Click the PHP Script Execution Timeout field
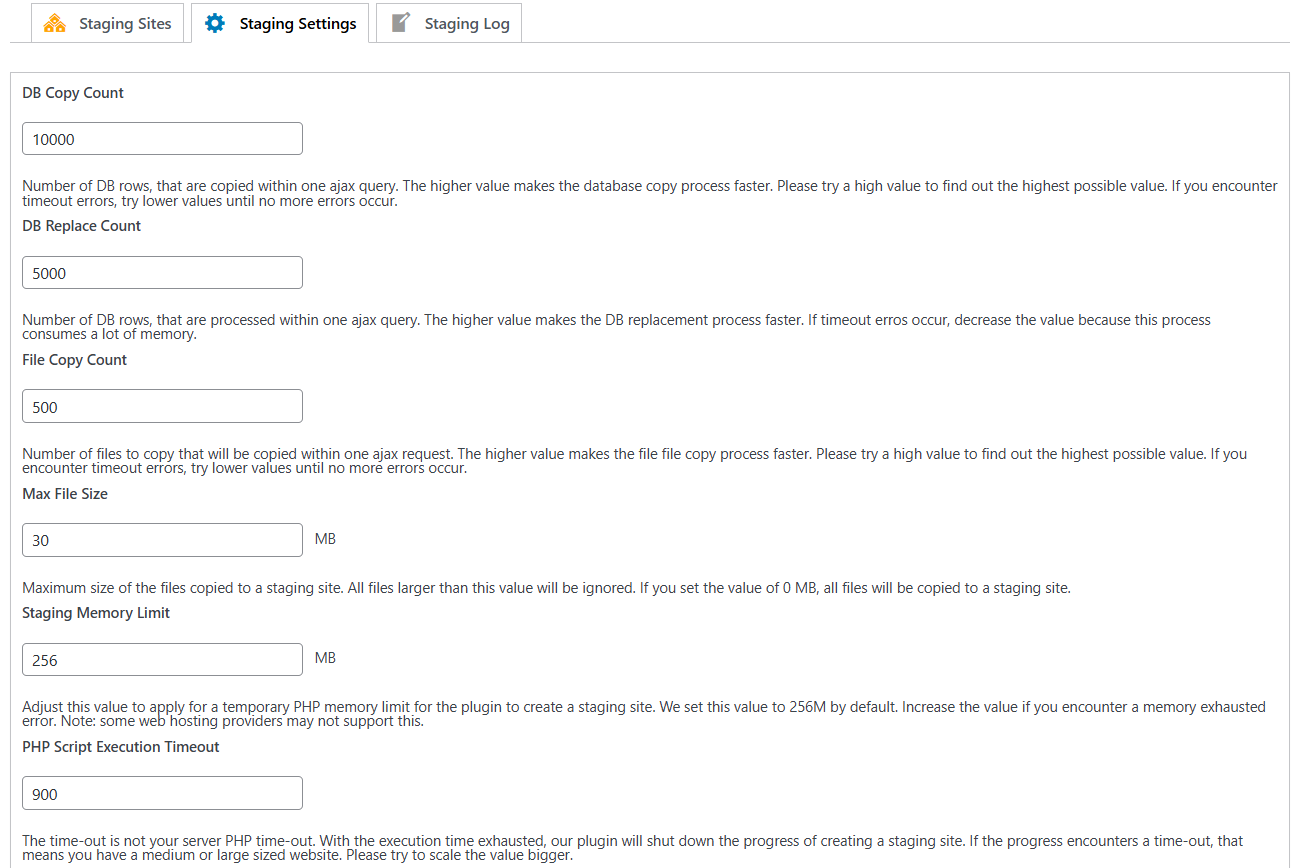This screenshot has width=1301, height=868. tap(162, 793)
